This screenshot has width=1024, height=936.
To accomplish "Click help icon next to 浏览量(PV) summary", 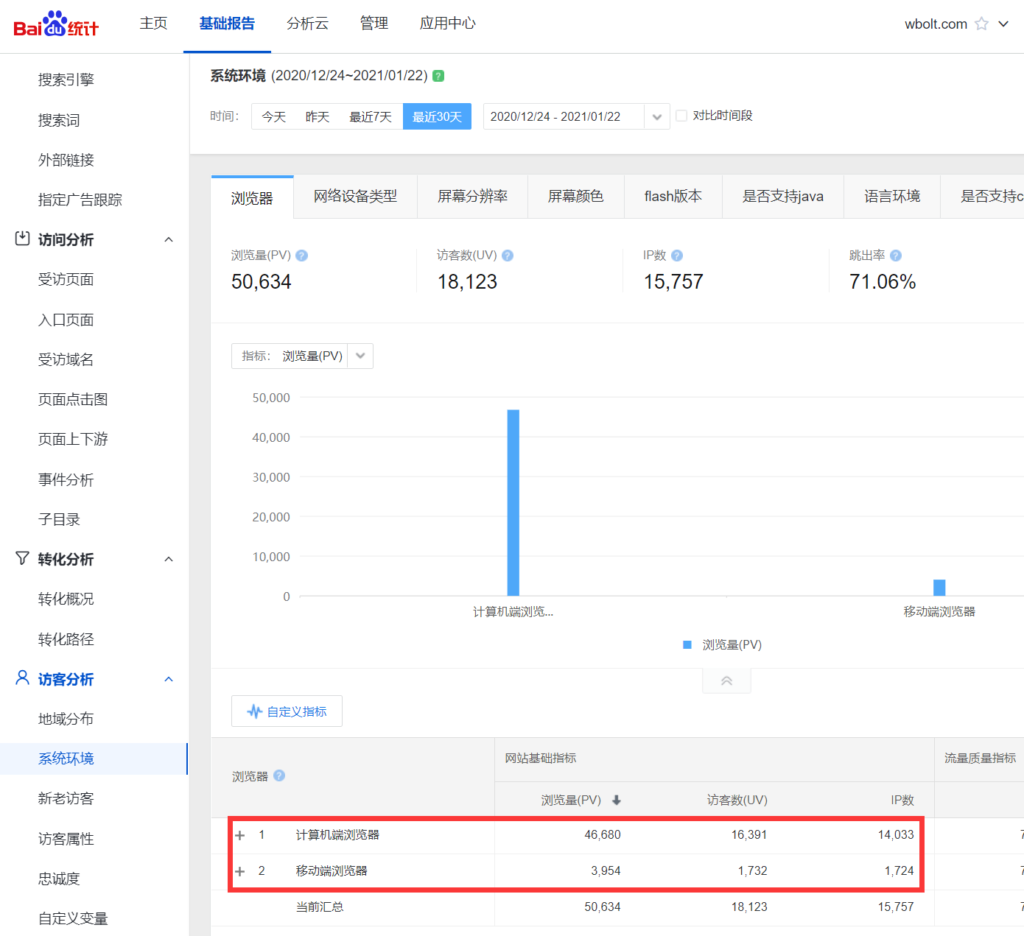I will 302,256.
